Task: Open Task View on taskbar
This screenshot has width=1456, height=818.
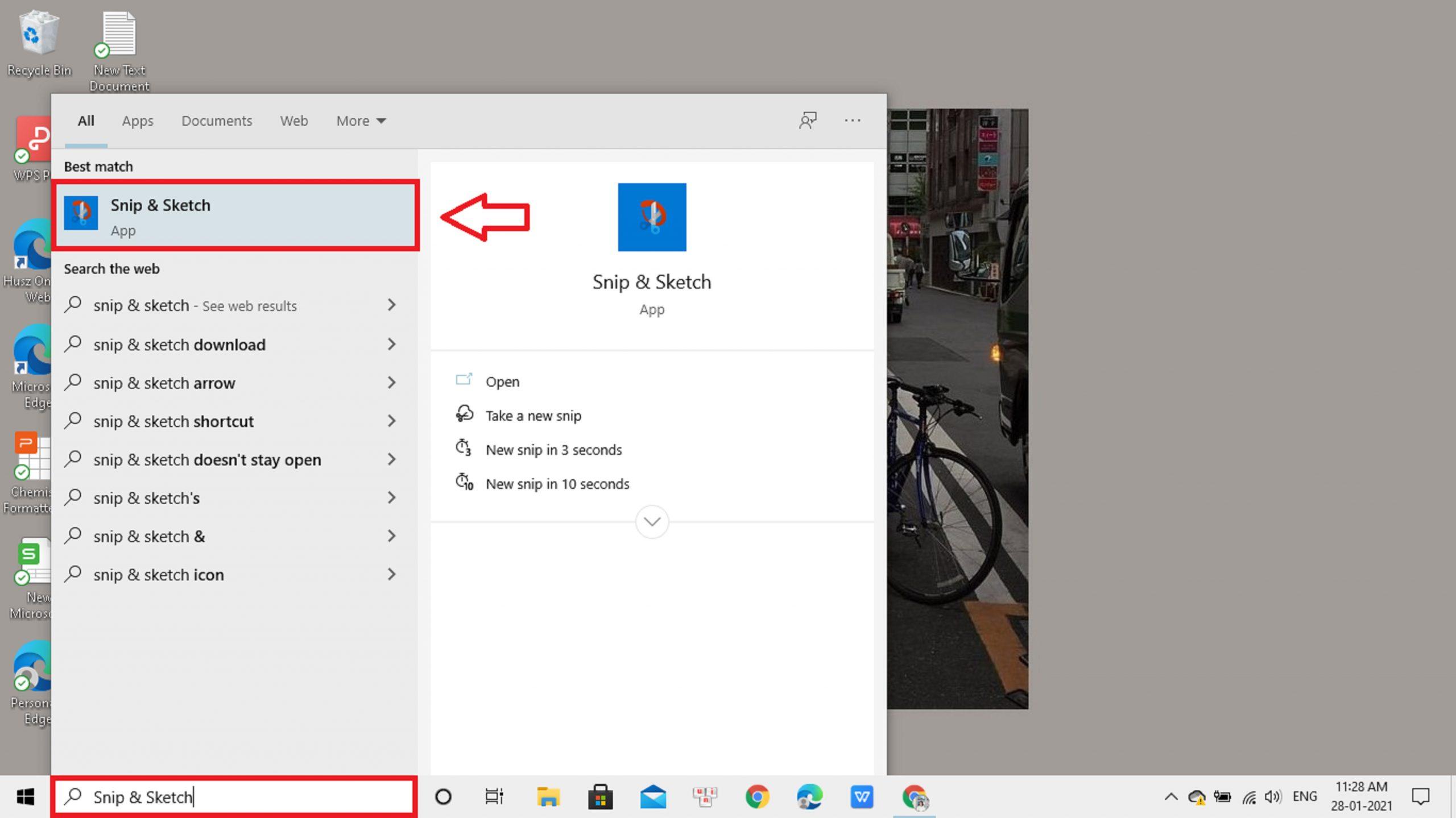Action: click(494, 796)
